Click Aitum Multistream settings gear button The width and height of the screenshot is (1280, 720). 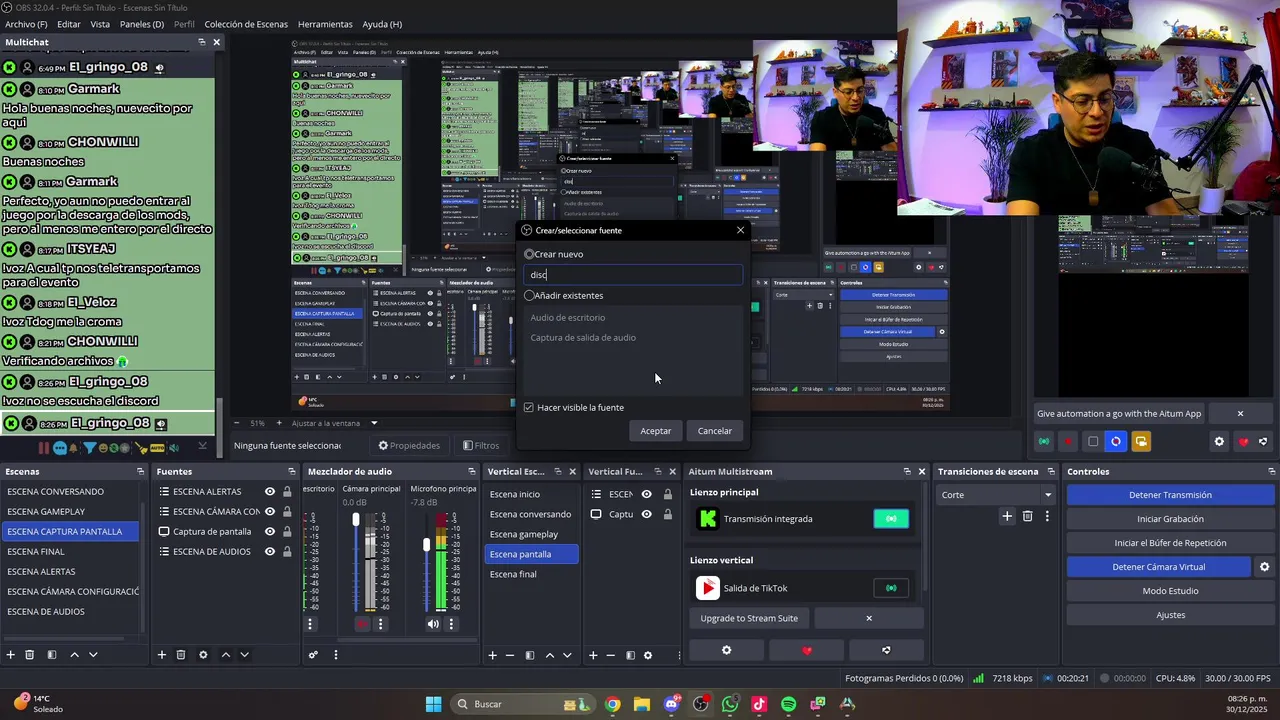pyautogui.click(x=727, y=650)
